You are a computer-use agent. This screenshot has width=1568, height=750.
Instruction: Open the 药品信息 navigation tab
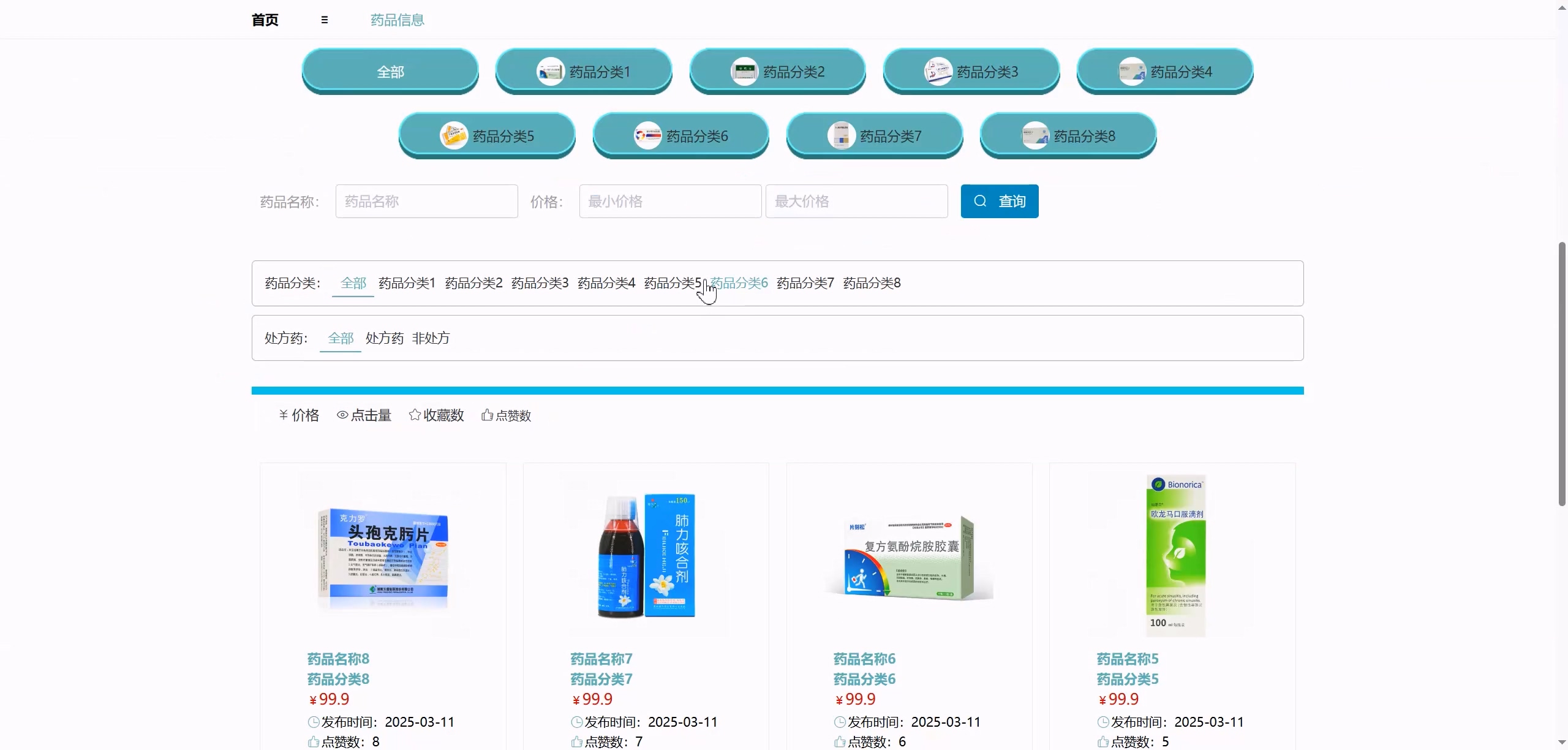[397, 20]
